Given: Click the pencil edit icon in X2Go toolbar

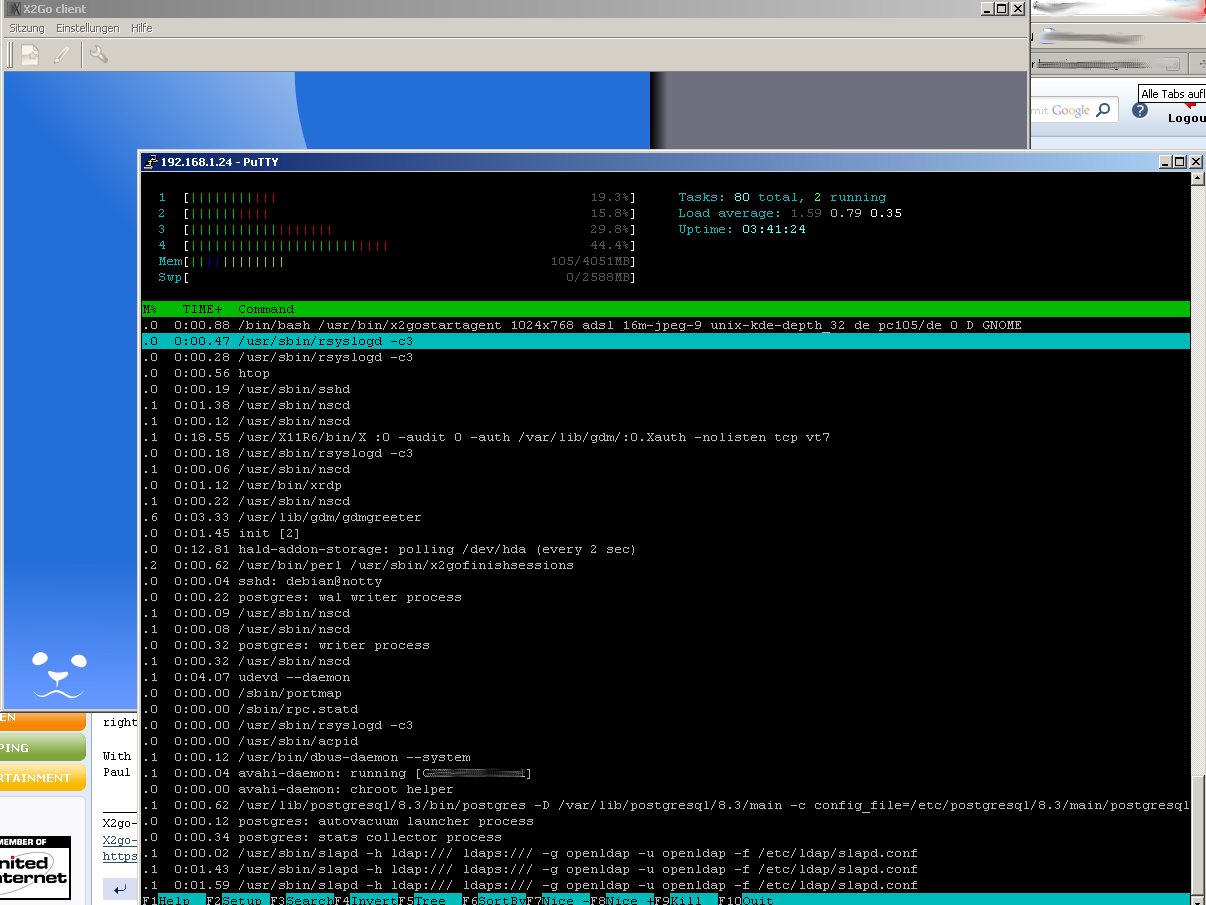Looking at the screenshot, I should tap(62, 55).
